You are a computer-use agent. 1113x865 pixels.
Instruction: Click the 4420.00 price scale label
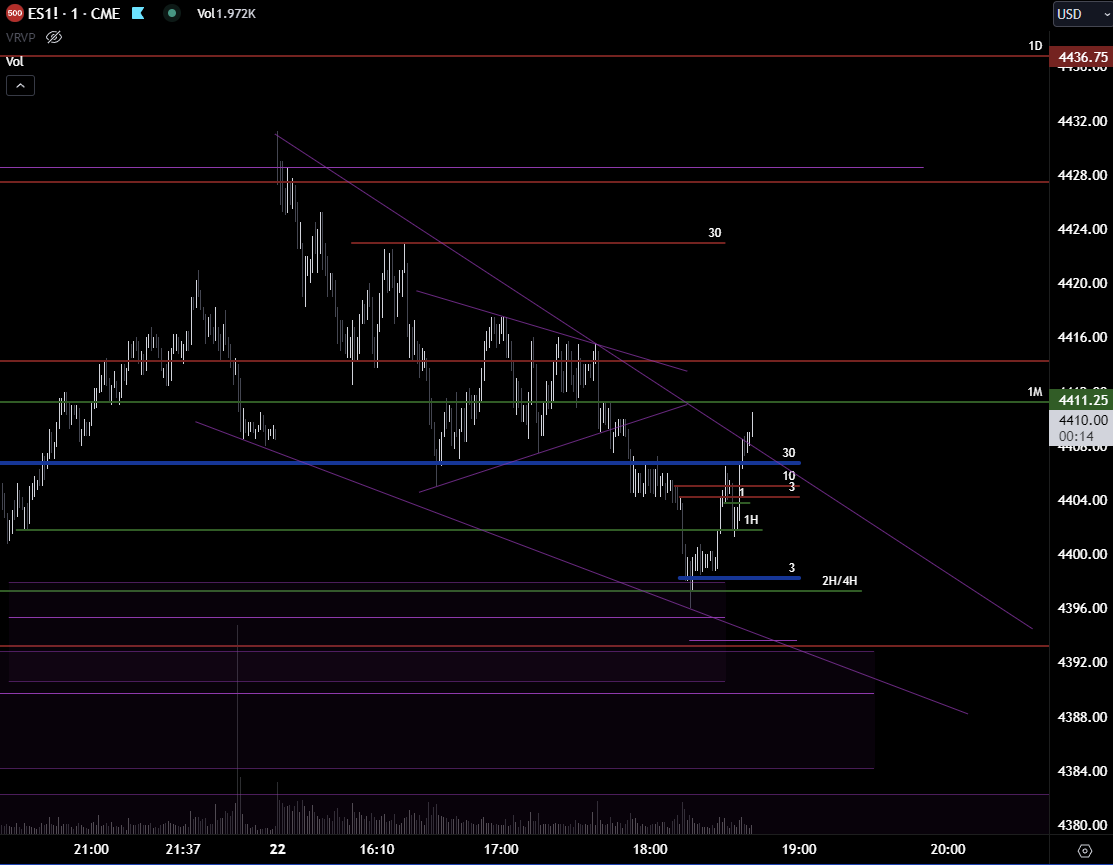click(x=1082, y=283)
